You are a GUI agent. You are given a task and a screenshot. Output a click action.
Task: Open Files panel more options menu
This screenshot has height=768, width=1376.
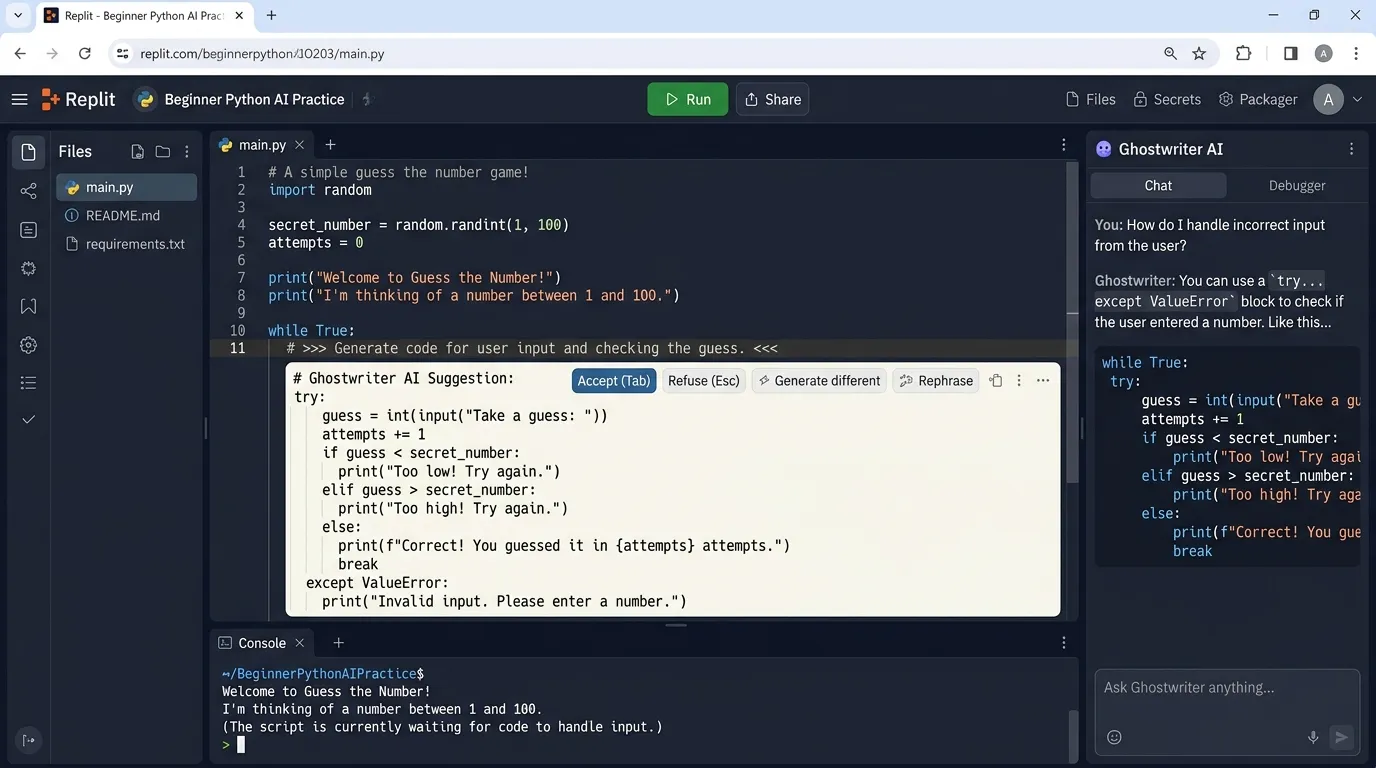tap(187, 152)
